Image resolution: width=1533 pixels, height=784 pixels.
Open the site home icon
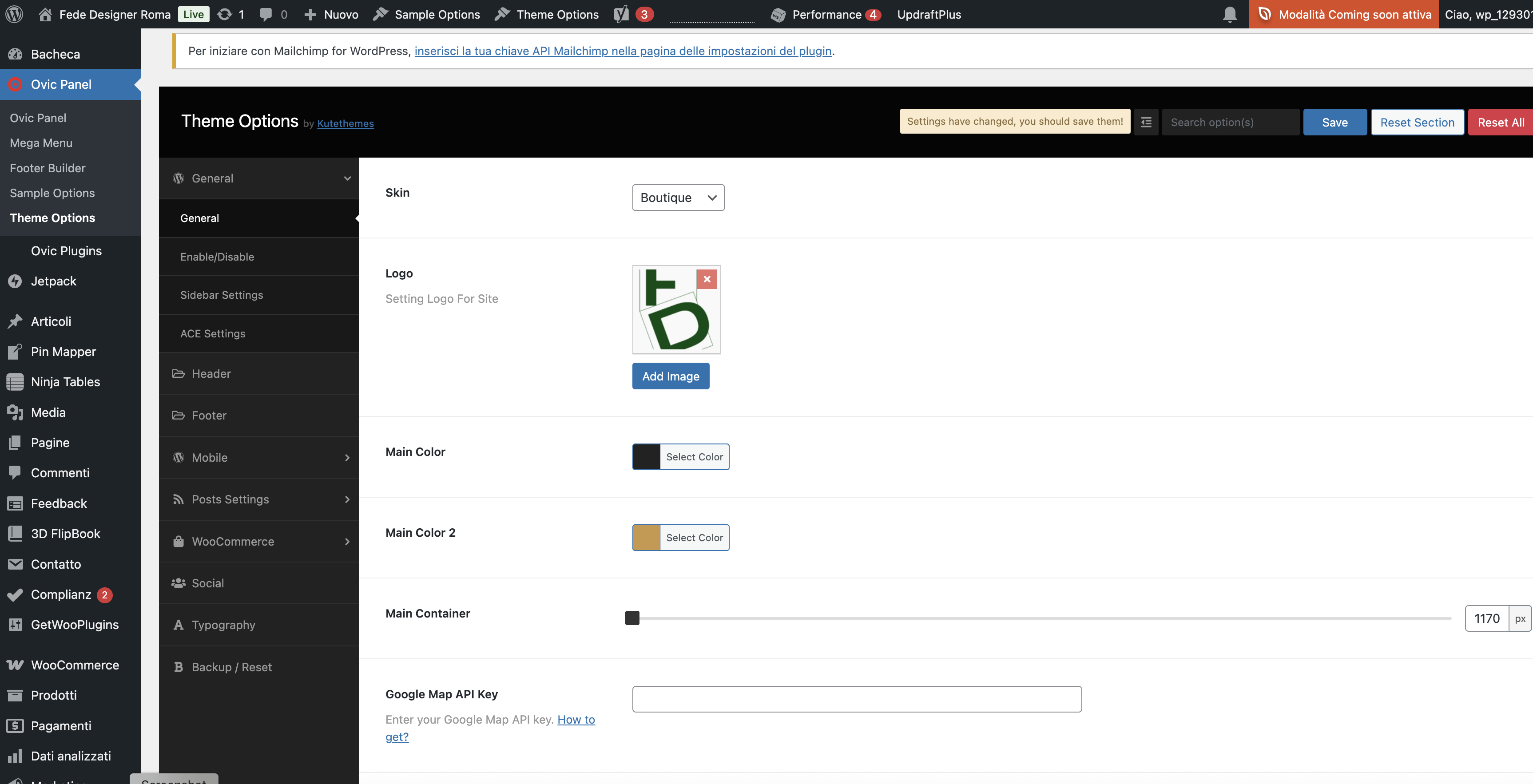pos(45,14)
